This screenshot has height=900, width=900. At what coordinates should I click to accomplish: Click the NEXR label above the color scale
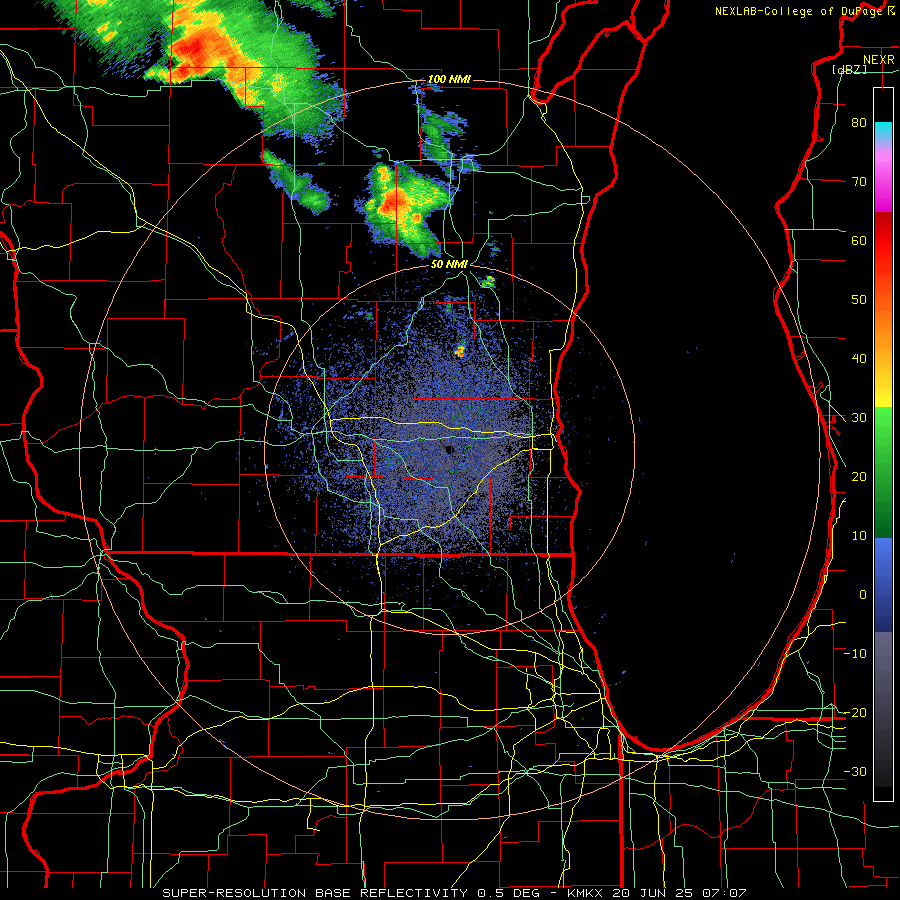(879, 60)
